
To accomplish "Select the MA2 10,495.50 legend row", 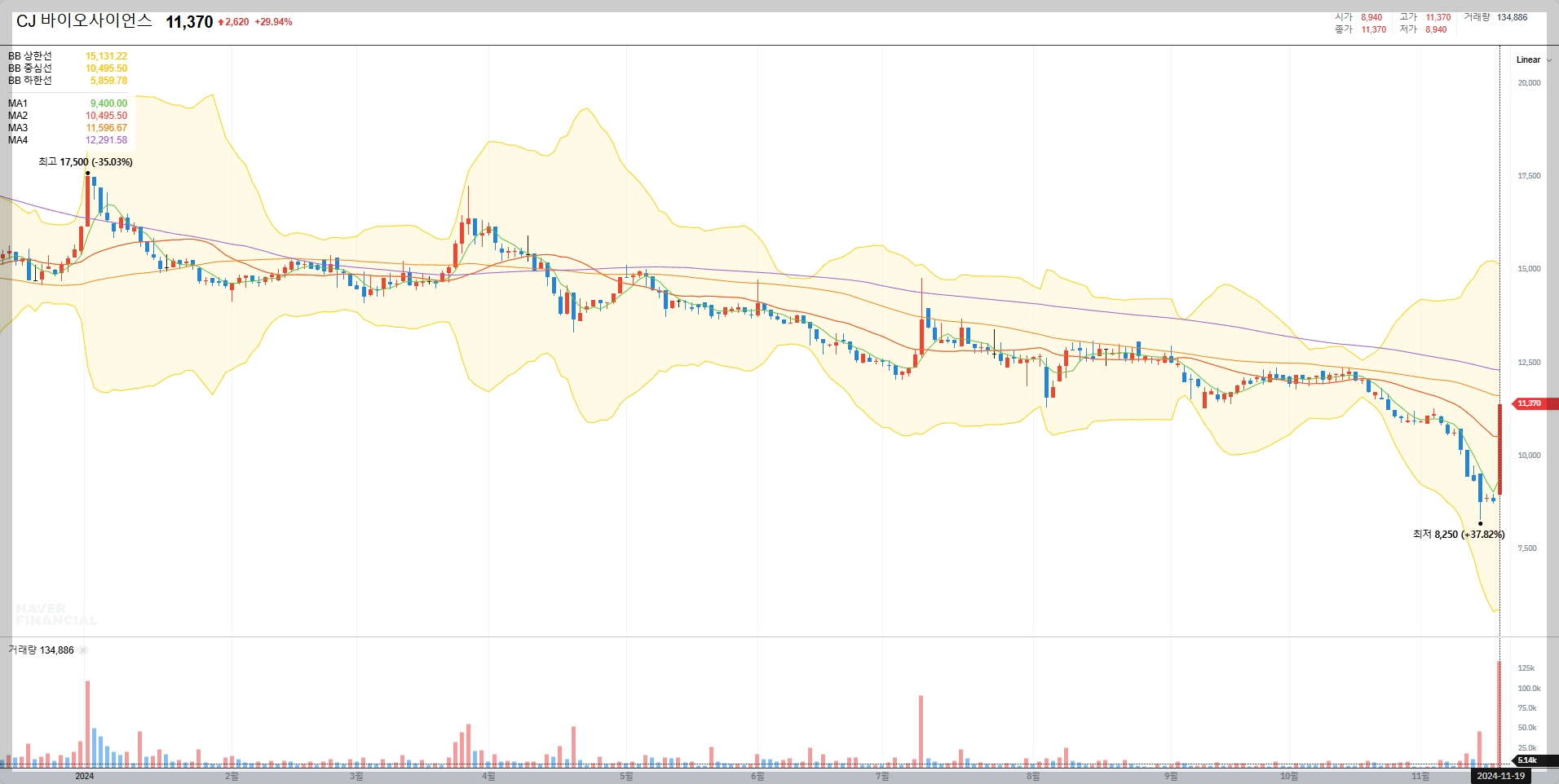I will point(68,116).
